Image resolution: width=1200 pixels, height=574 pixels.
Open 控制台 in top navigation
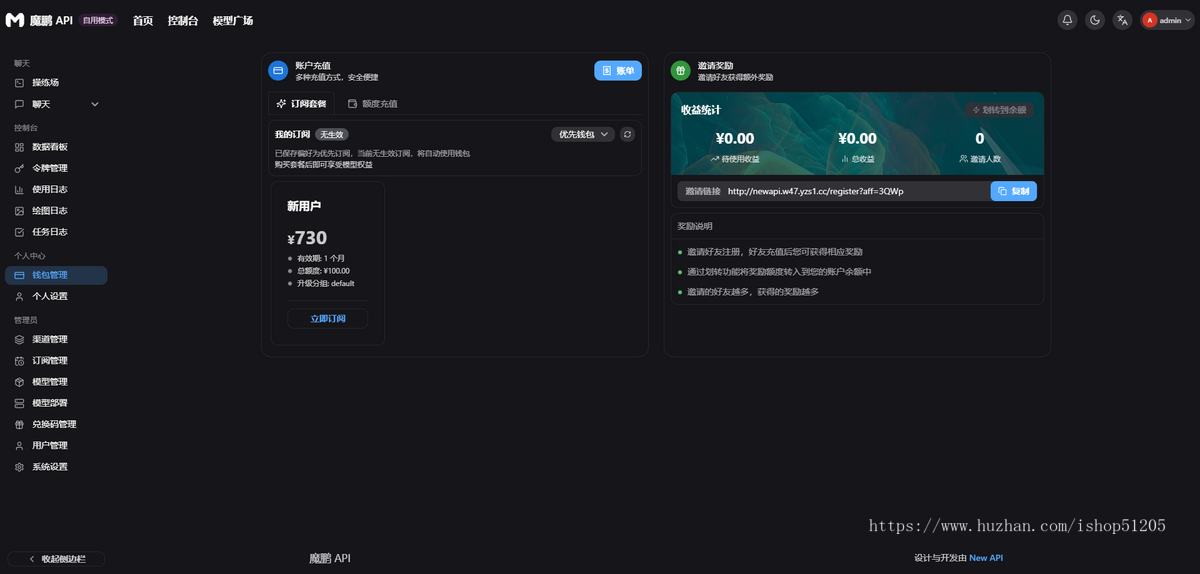183,20
